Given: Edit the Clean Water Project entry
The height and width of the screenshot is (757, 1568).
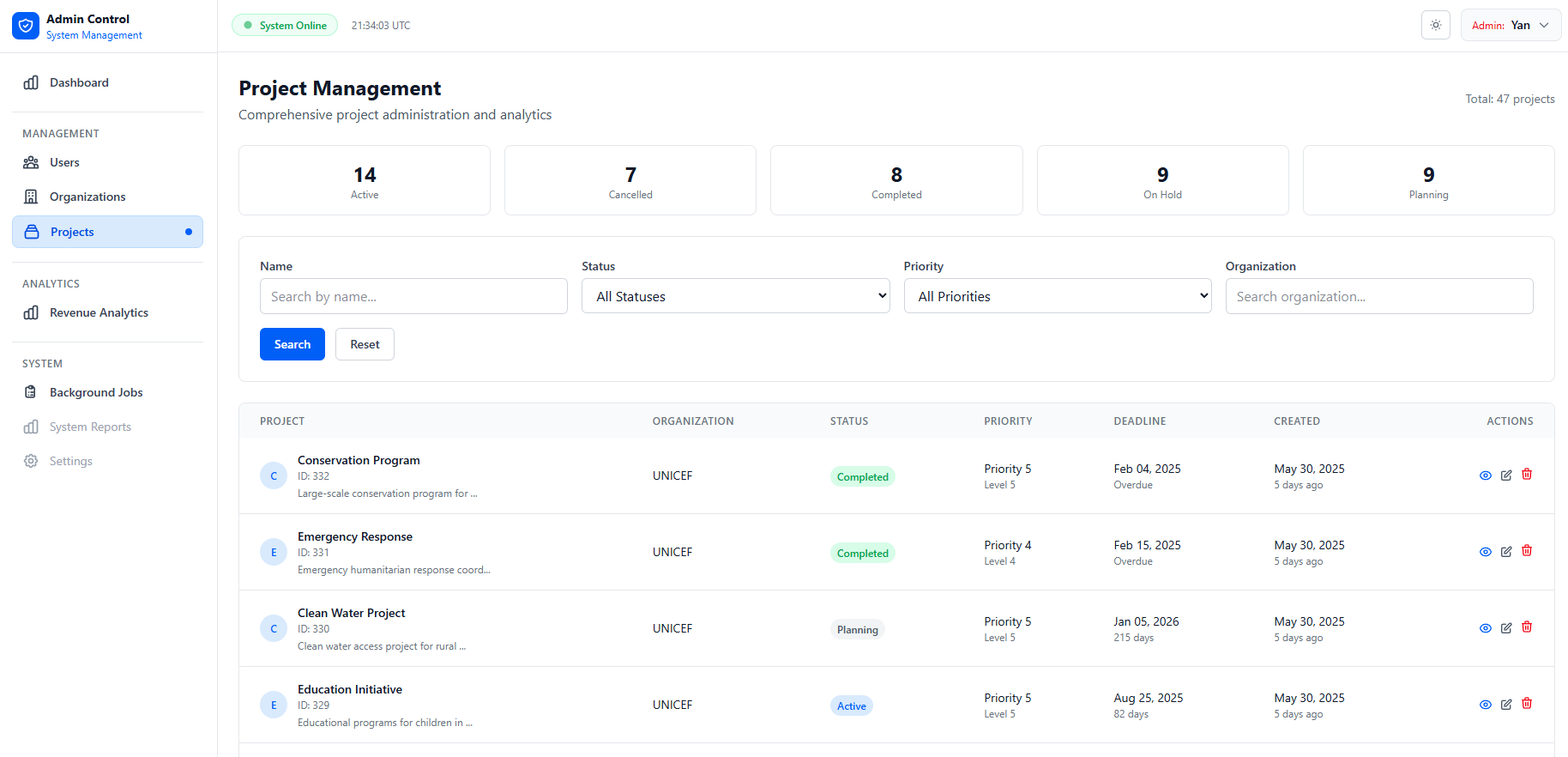Looking at the screenshot, I should tap(1506, 628).
